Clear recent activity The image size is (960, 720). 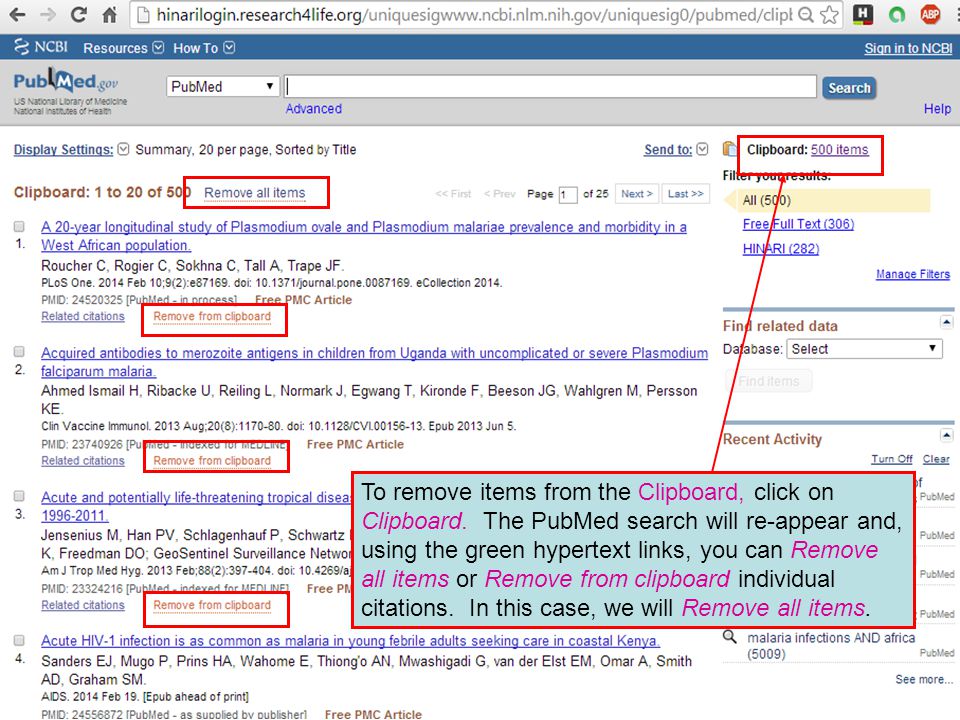click(x=936, y=459)
